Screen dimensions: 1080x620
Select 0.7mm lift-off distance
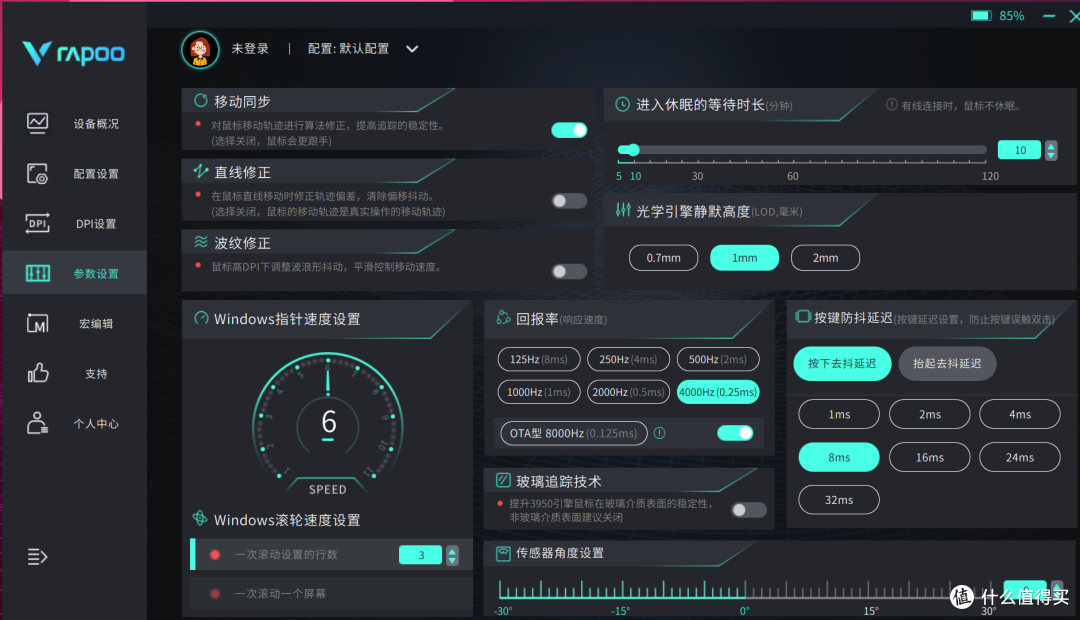[663, 258]
